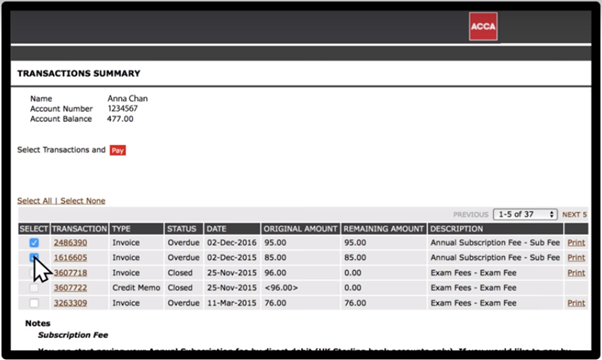Go to the NEXT 5 transactions
The image size is (602, 360).
[x=574, y=215]
